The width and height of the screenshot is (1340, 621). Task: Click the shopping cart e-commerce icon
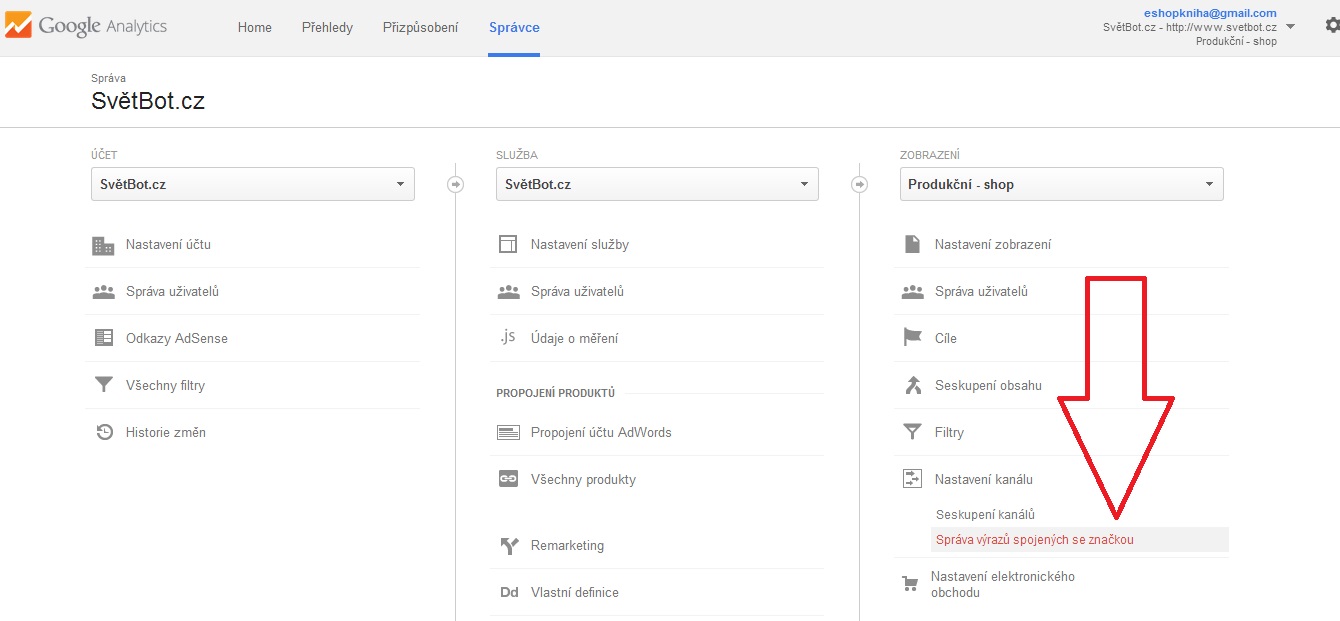click(910, 584)
